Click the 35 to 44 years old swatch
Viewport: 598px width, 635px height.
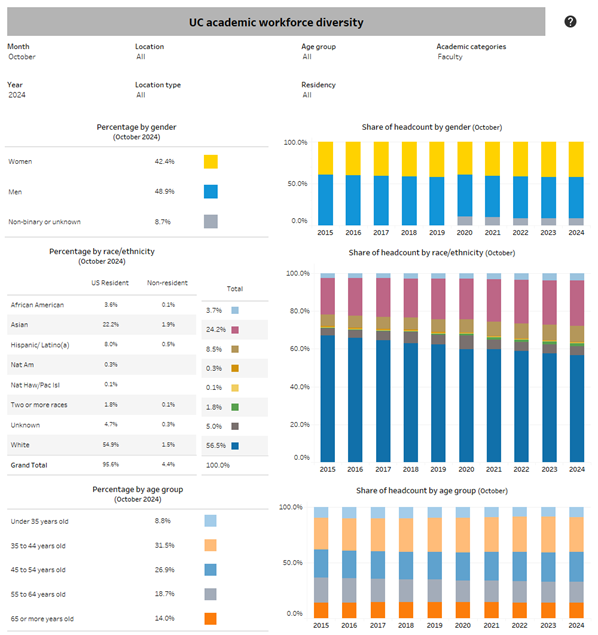coord(210,545)
